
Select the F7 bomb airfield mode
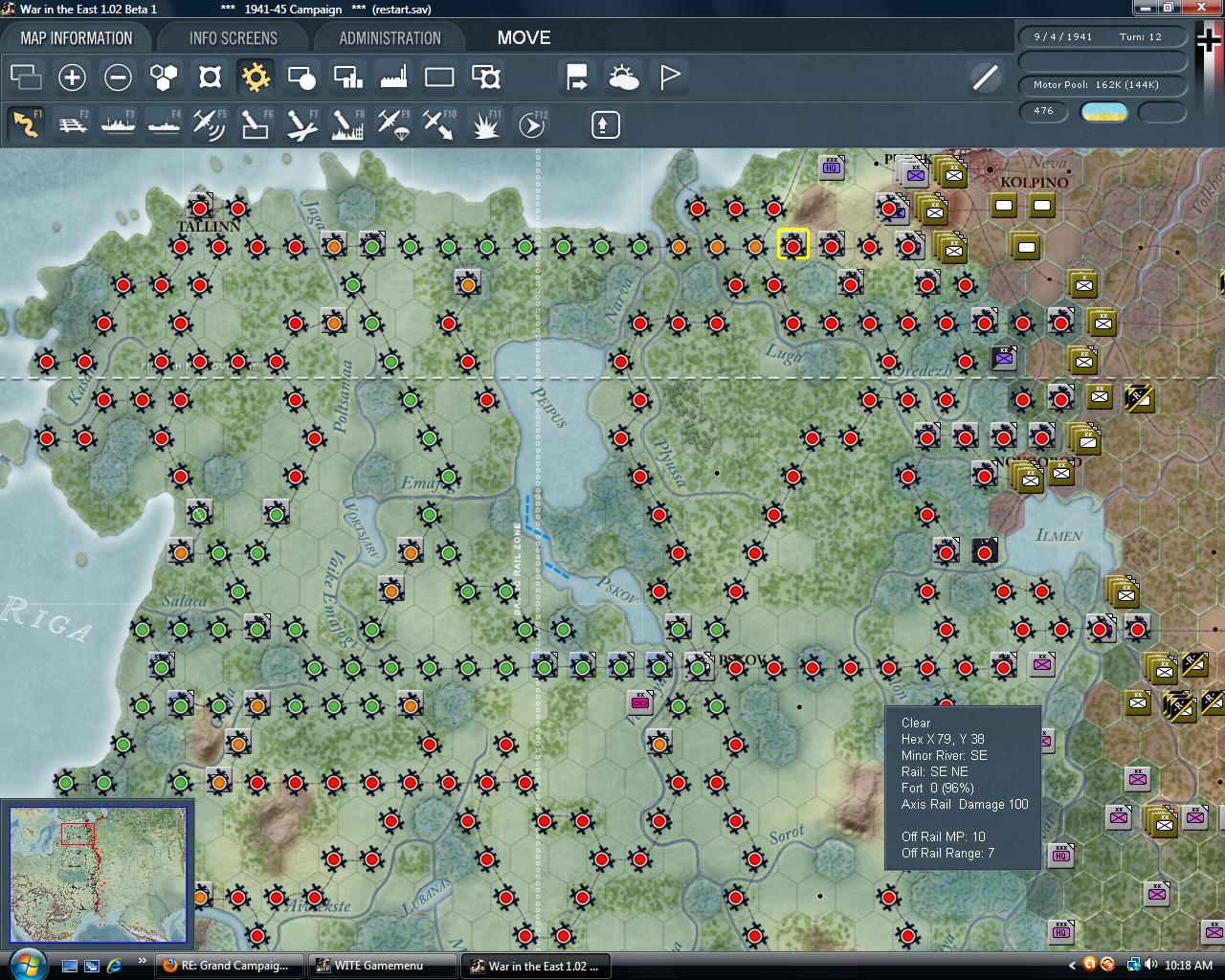[301, 124]
